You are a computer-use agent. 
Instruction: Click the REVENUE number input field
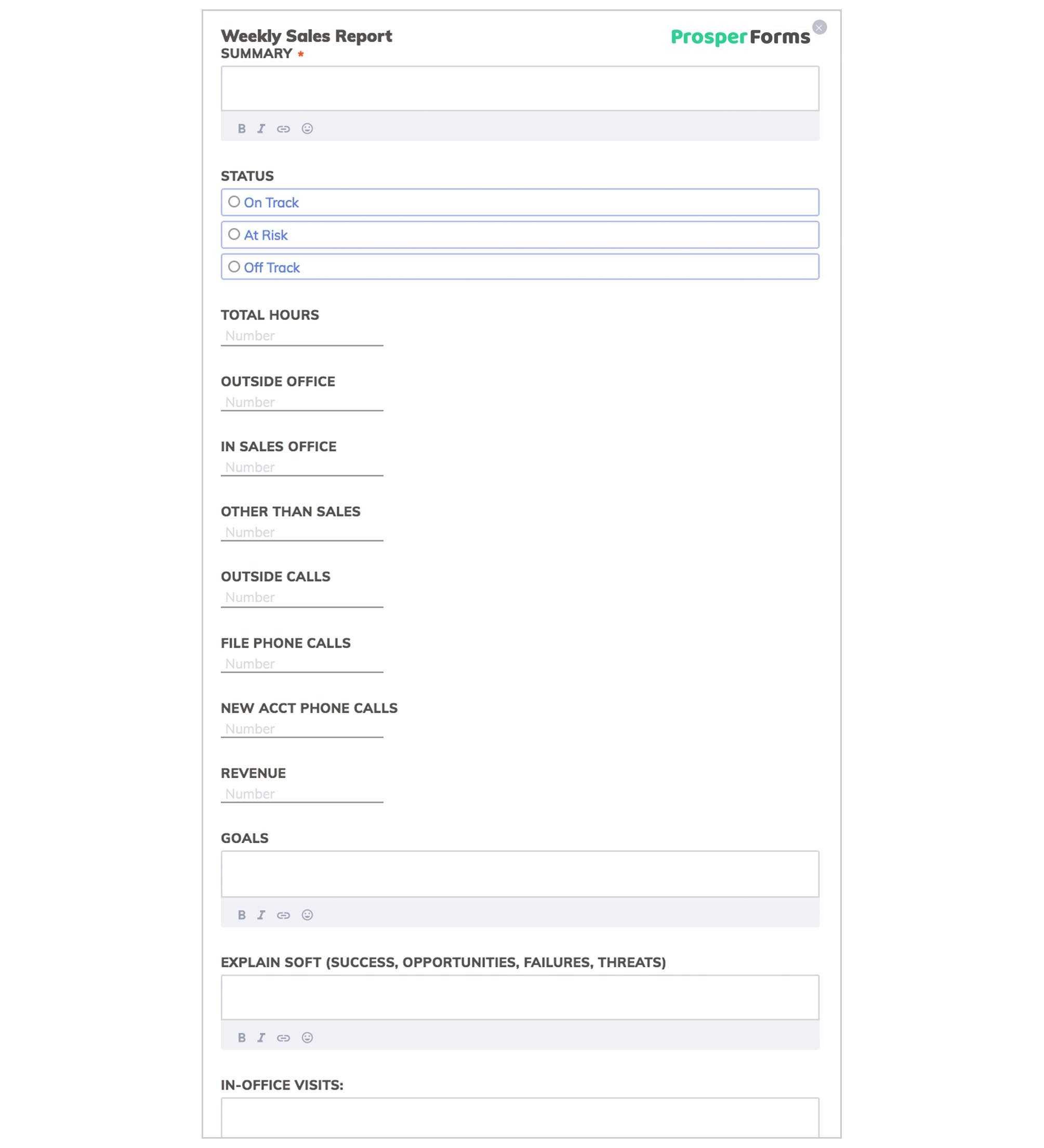click(x=302, y=794)
